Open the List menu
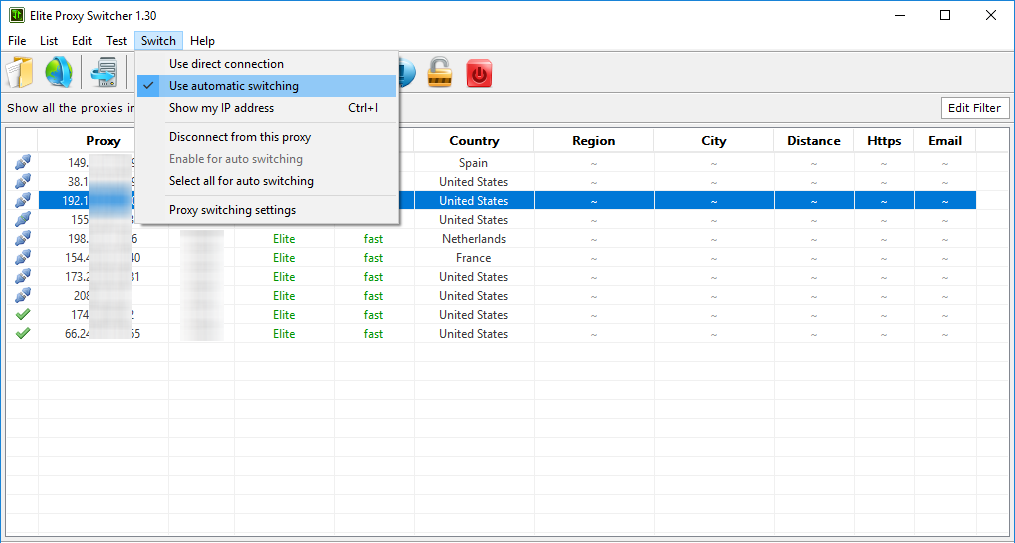The width and height of the screenshot is (1015, 543). tap(49, 41)
